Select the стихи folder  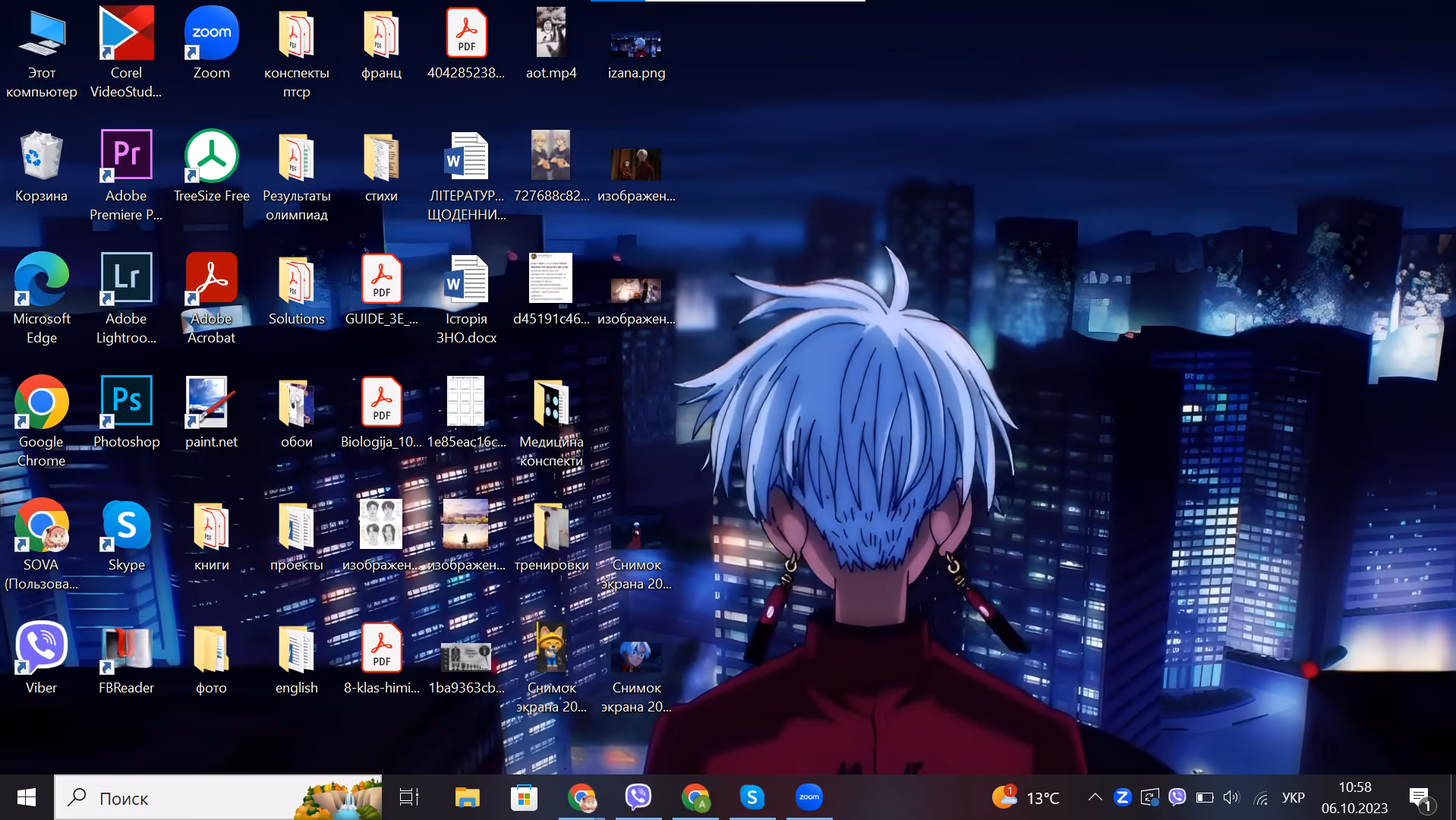click(381, 167)
